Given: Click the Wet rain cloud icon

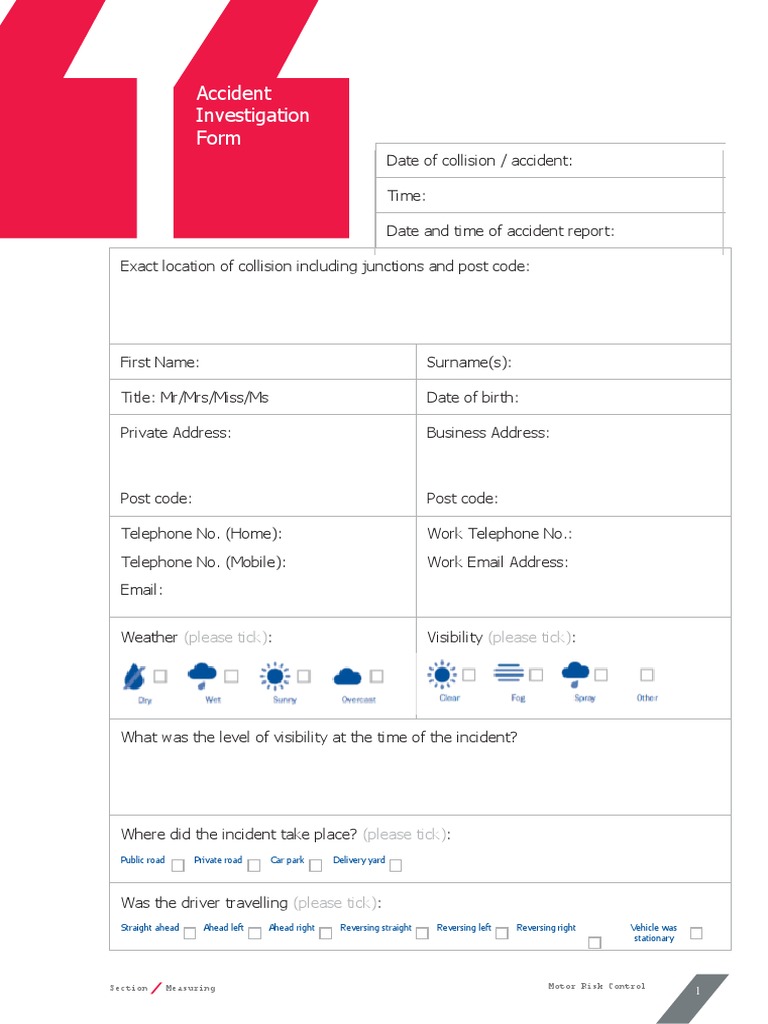Looking at the screenshot, I should [203, 675].
